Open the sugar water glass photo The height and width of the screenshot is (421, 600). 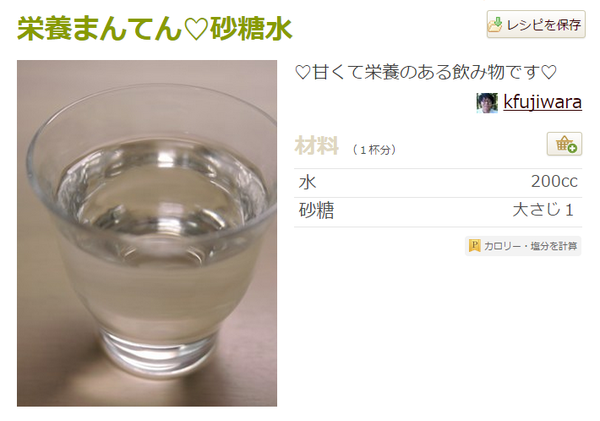[x=147, y=233]
